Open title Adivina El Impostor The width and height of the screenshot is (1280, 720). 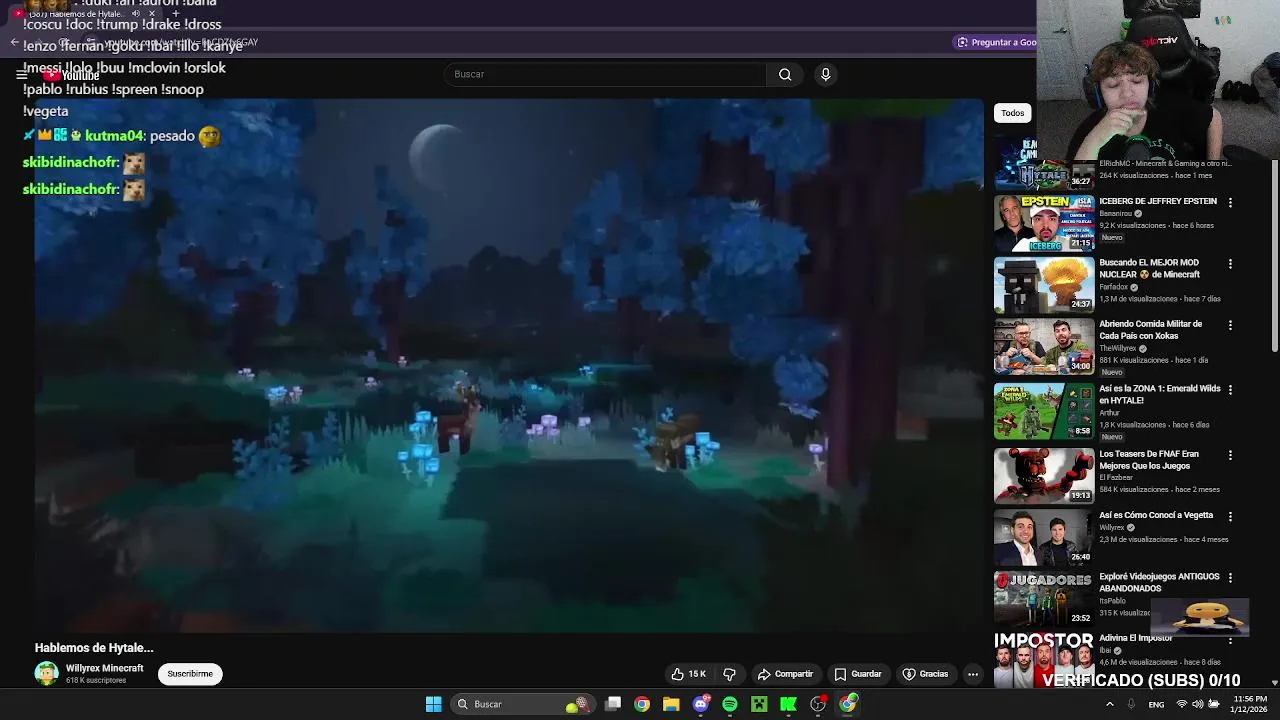click(1135, 638)
